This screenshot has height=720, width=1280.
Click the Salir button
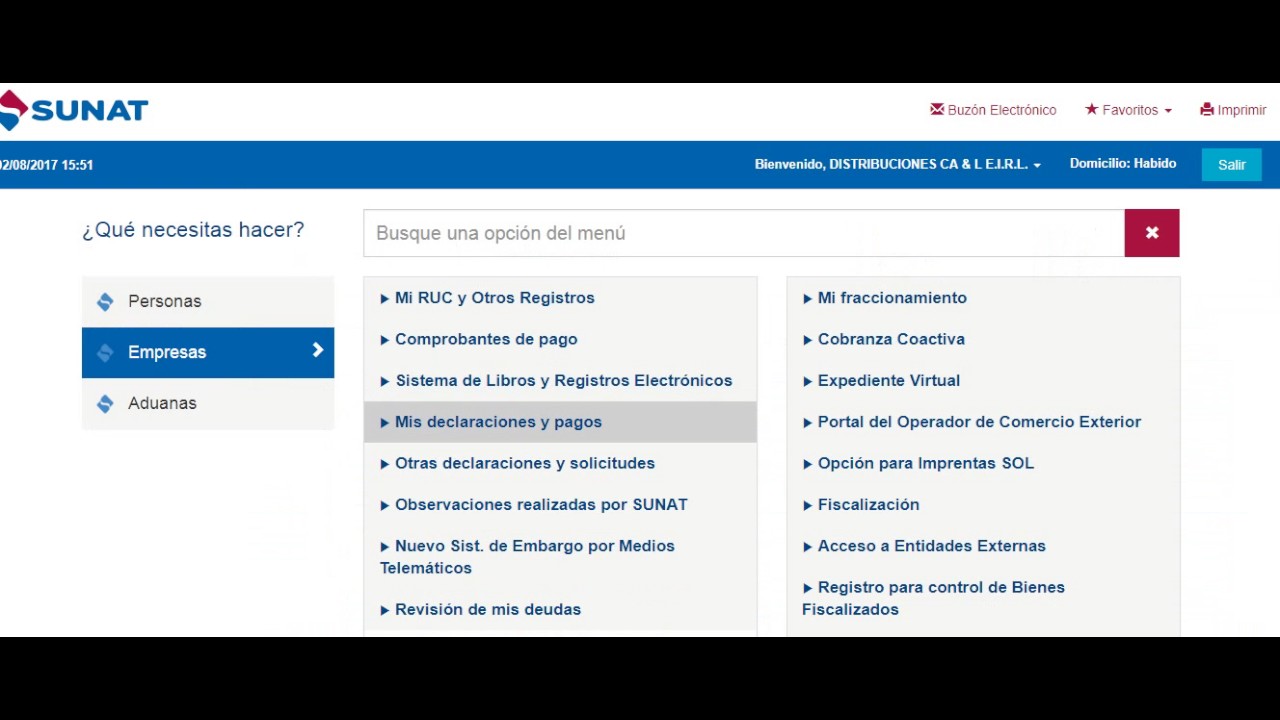point(1232,165)
